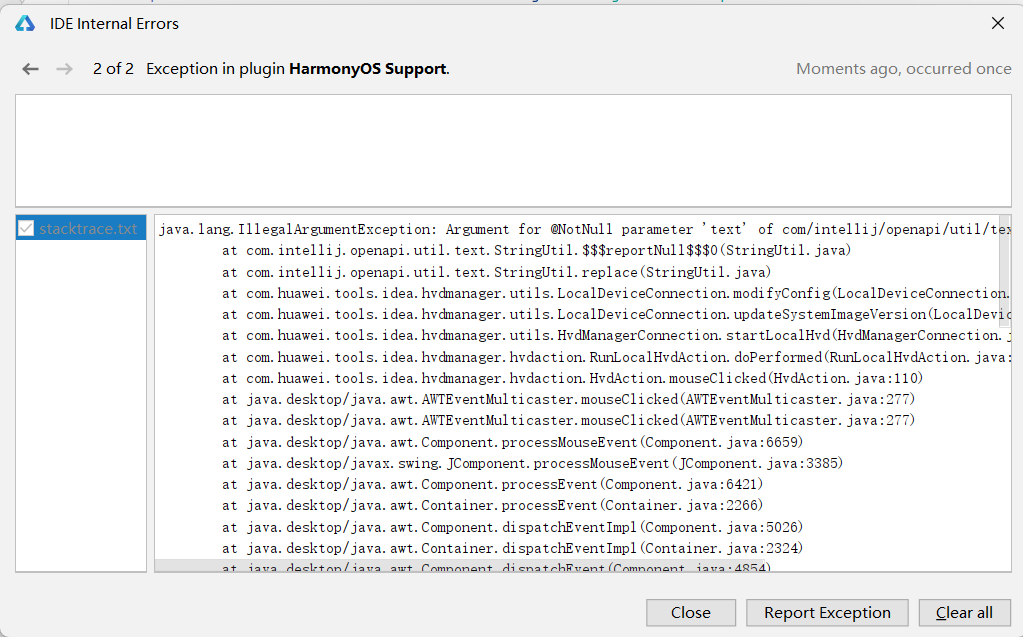The width and height of the screenshot is (1023, 637).
Task: Close the IDE Internal Errors dialog
Action: point(998,23)
